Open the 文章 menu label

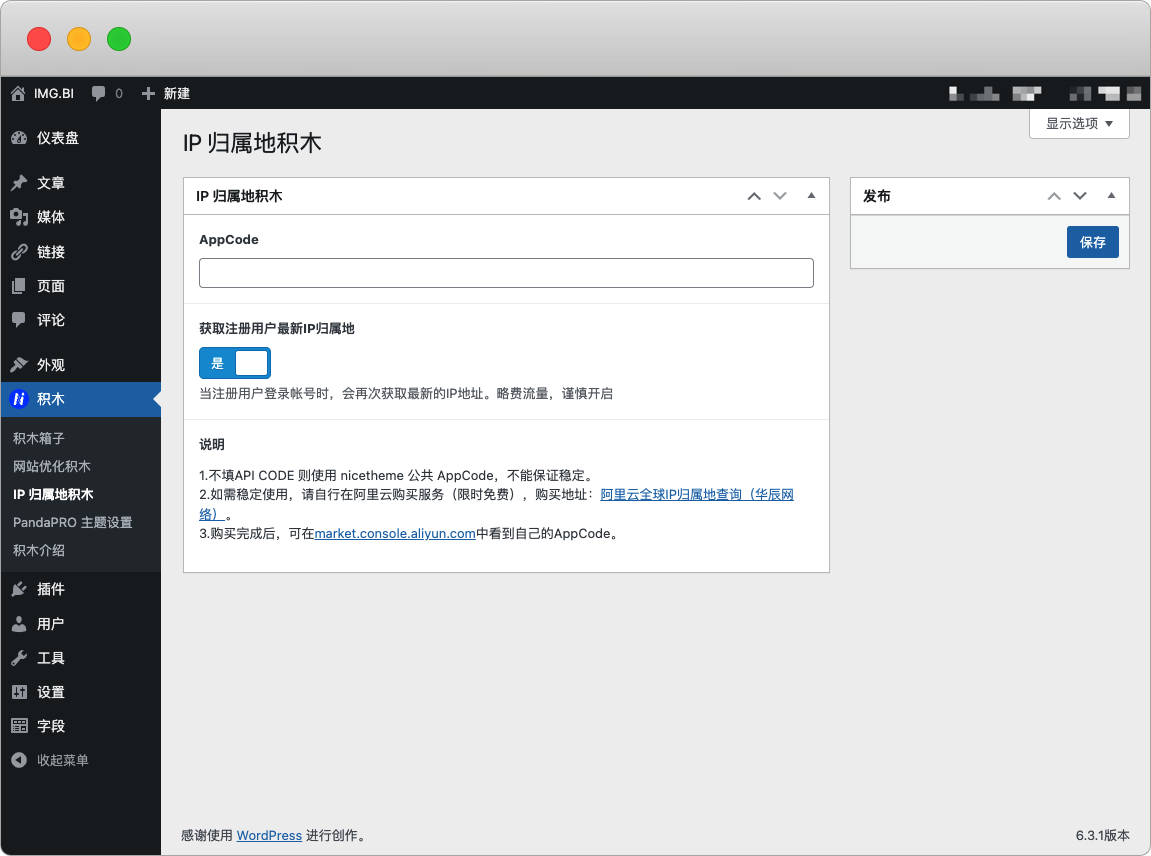51,183
